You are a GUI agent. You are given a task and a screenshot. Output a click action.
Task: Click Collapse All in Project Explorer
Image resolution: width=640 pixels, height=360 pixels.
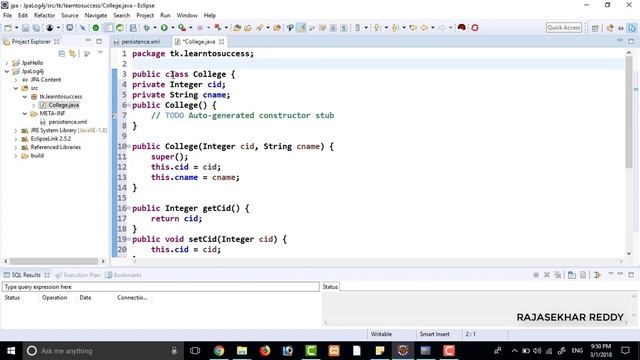pos(62,53)
